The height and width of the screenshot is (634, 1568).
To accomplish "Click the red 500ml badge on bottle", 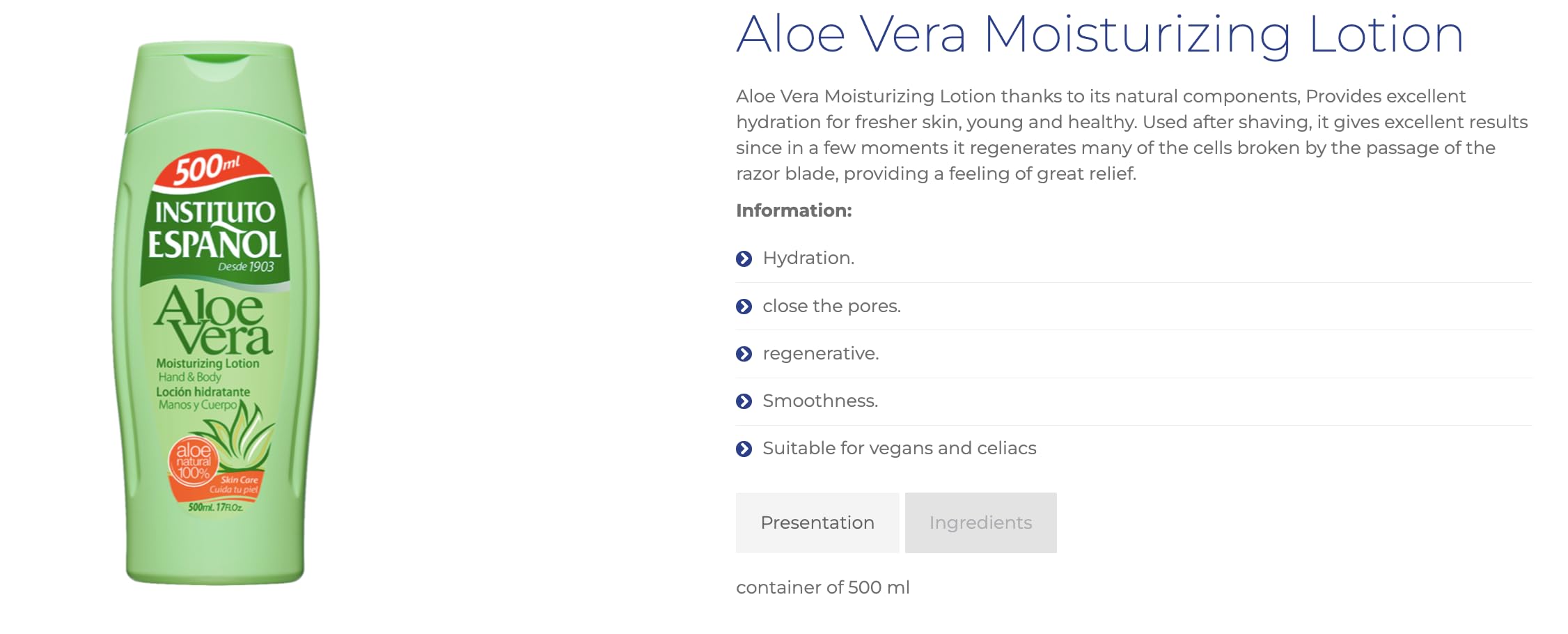I will [207, 169].
